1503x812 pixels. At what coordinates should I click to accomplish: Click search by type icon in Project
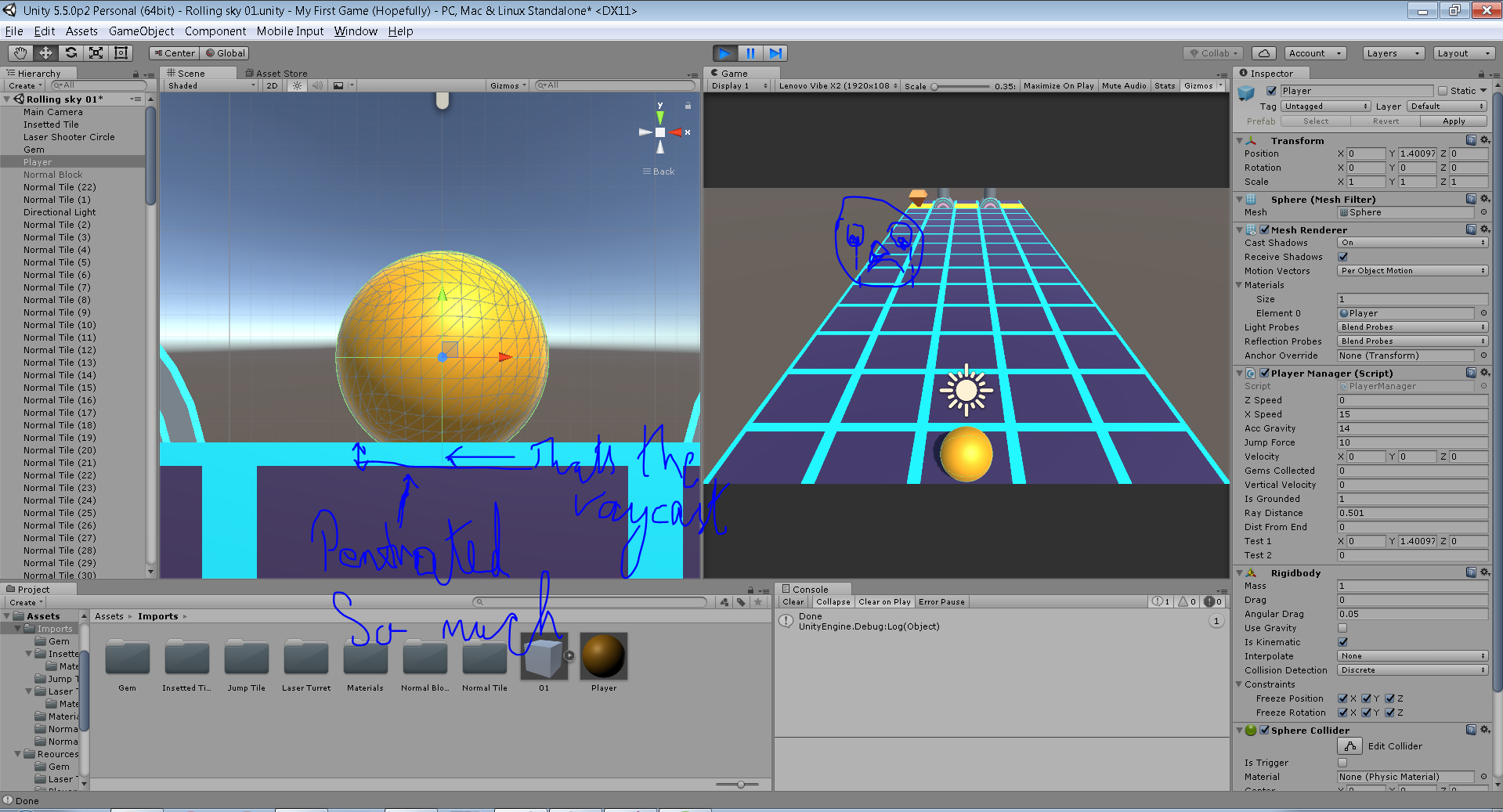click(724, 602)
